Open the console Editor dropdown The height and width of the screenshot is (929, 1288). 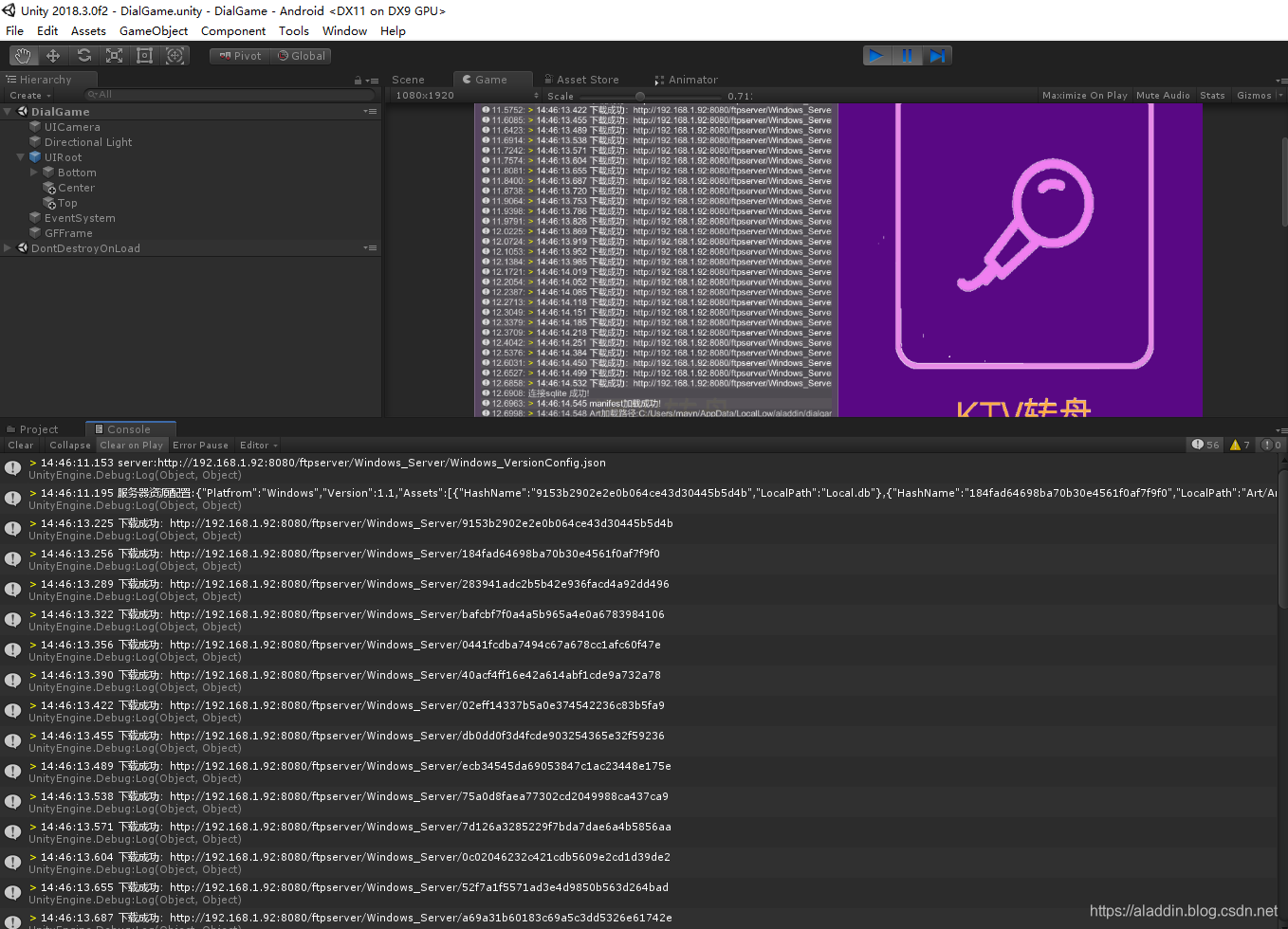click(259, 446)
